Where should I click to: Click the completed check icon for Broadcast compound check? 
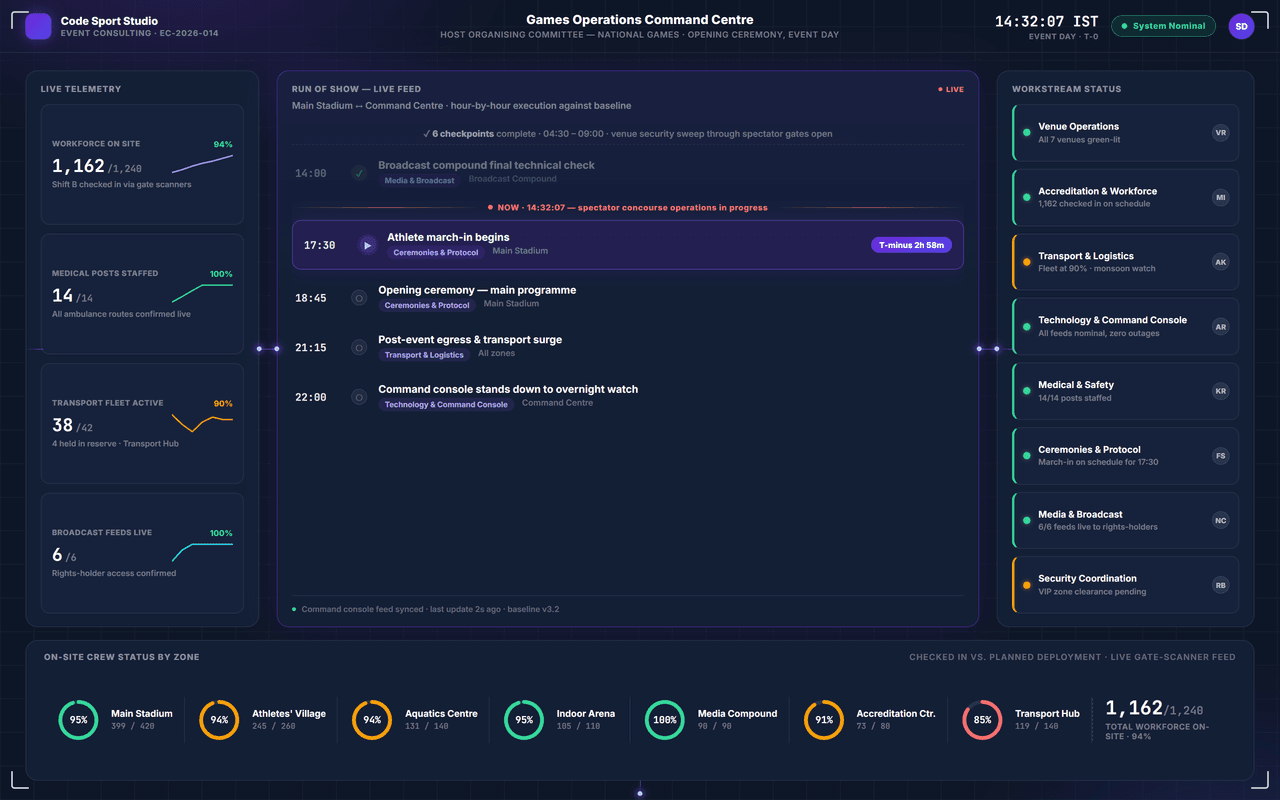(359, 173)
